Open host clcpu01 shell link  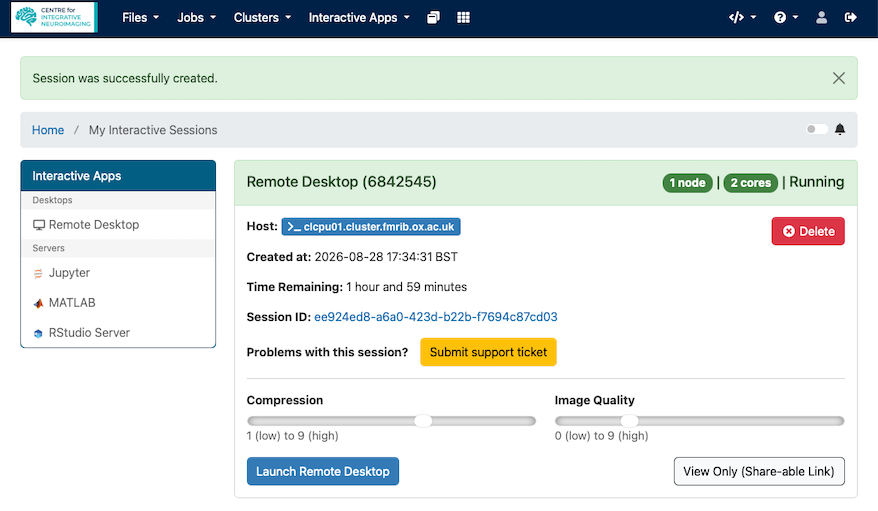point(371,227)
